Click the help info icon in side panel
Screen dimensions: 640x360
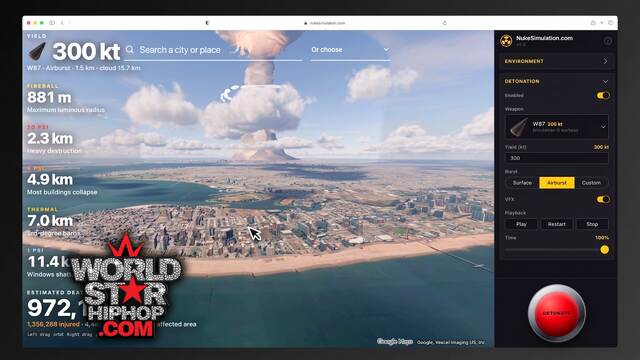click(608, 41)
